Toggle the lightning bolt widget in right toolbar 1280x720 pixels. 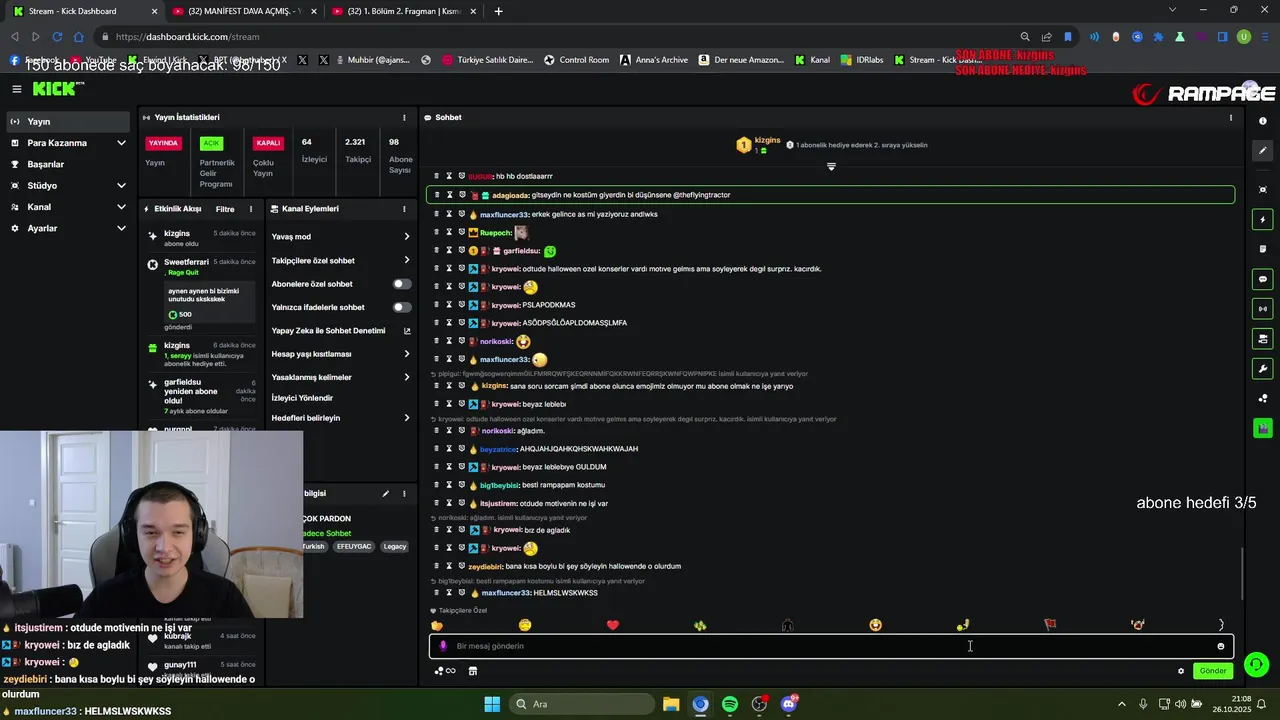coord(1263,219)
